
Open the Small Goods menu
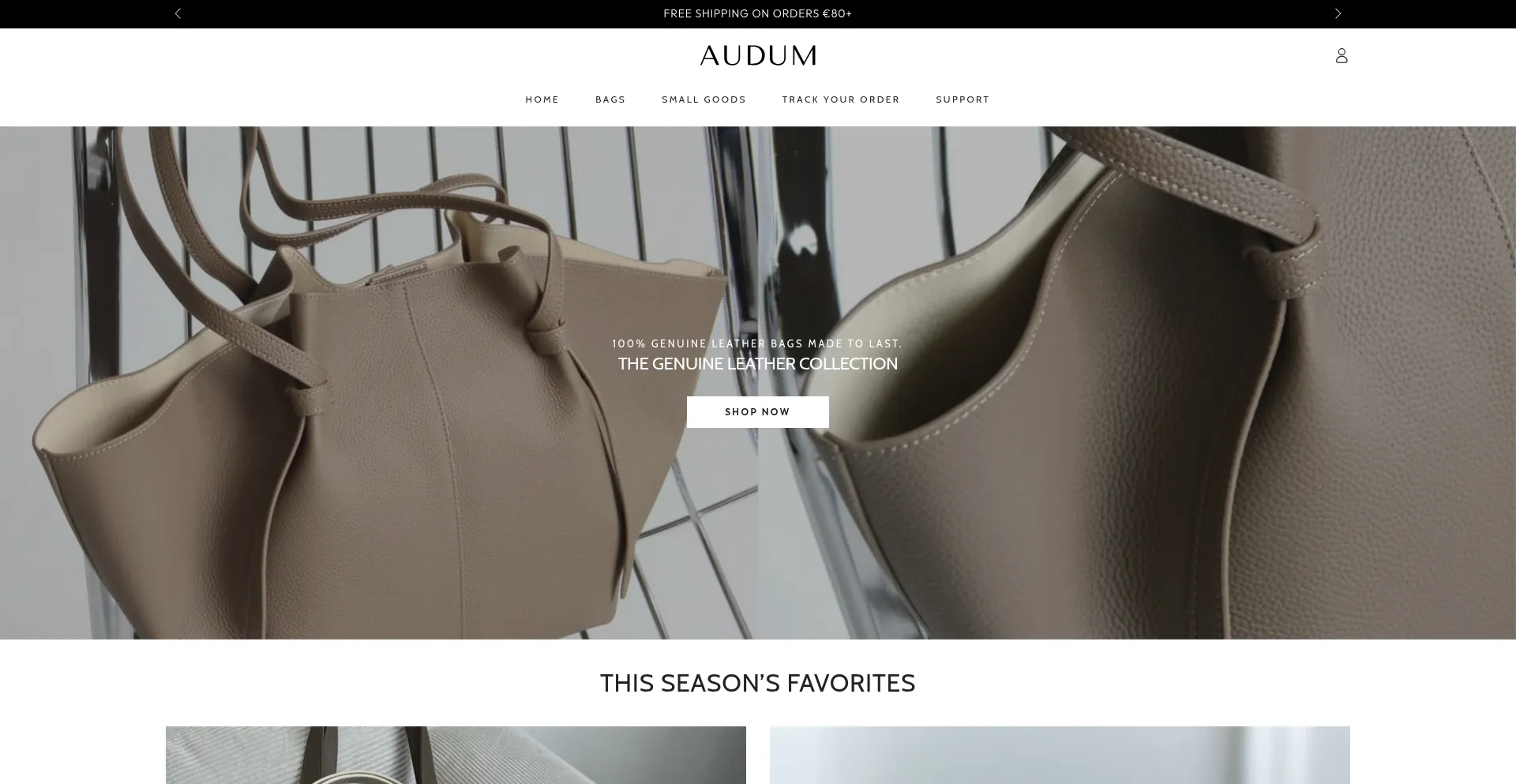[704, 99]
